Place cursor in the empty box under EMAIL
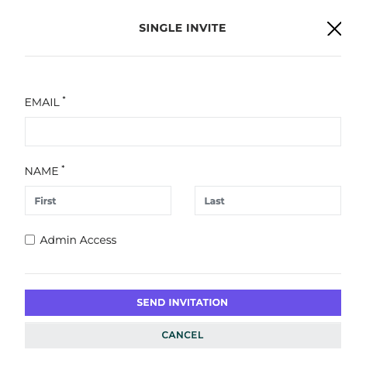 coord(183,132)
